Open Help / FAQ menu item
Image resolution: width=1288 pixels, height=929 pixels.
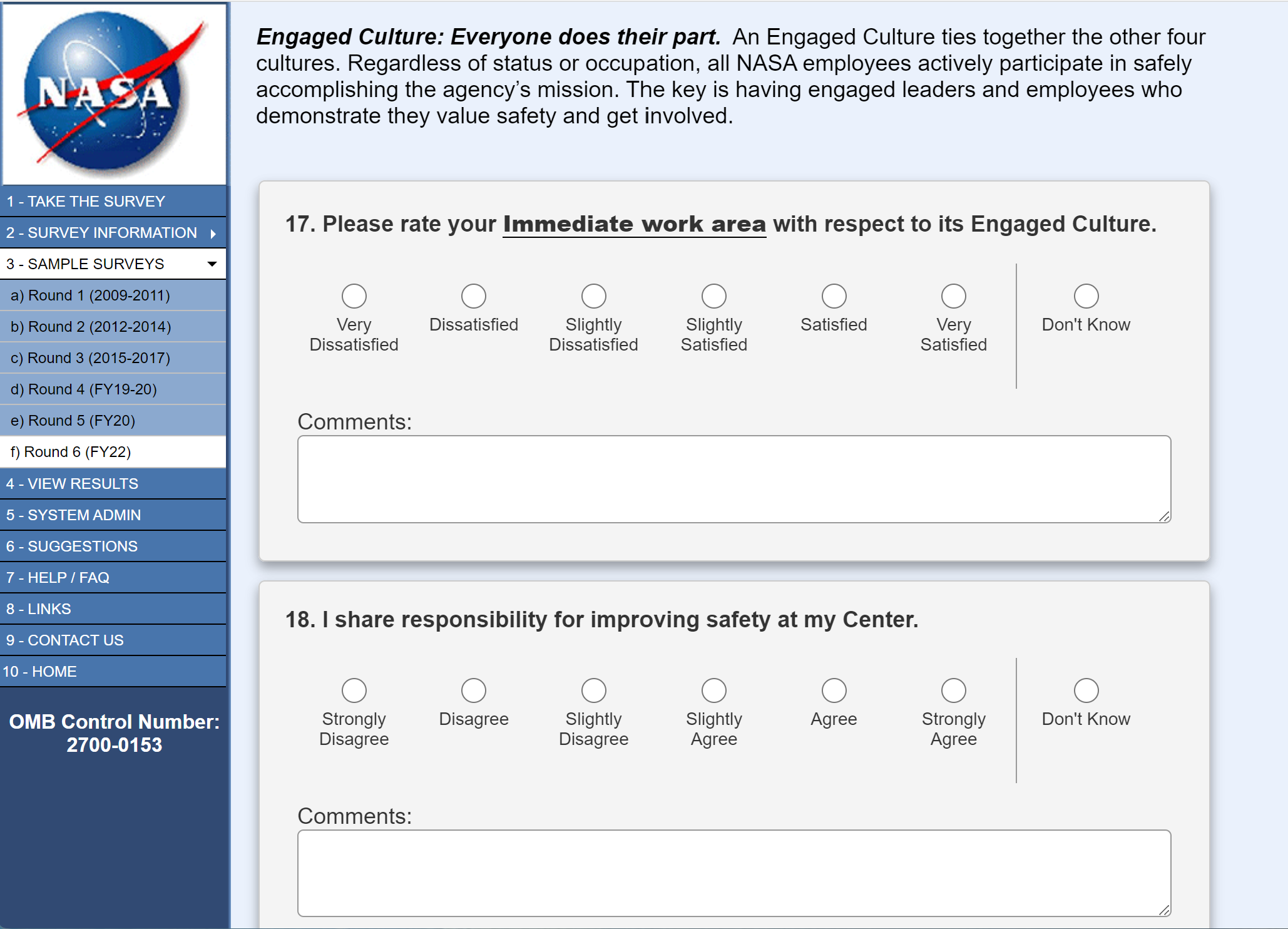58,578
